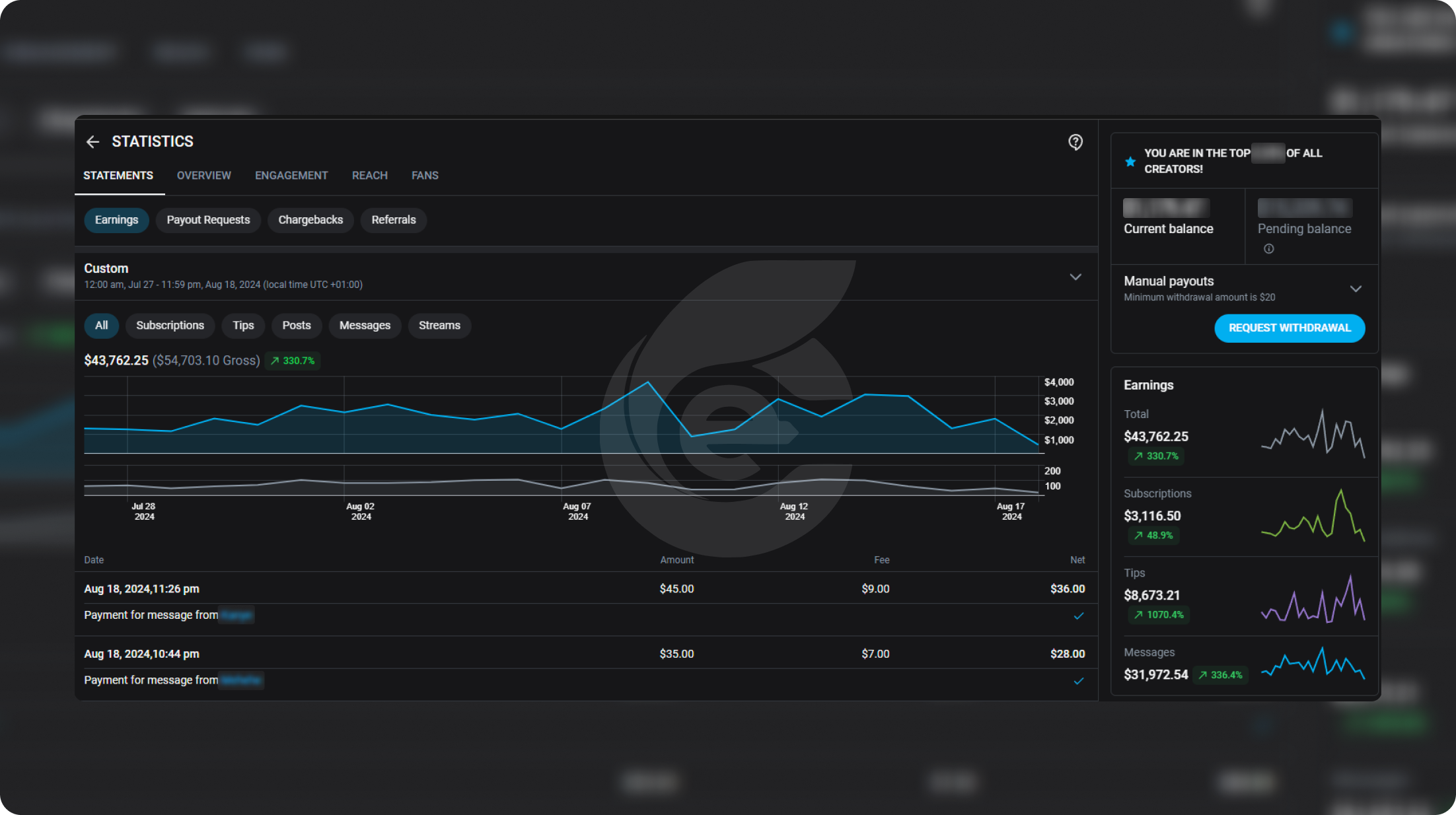The image size is (1456, 815).
Task: Open the Payout Requests section
Action: pyautogui.click(x=208, y=220)
